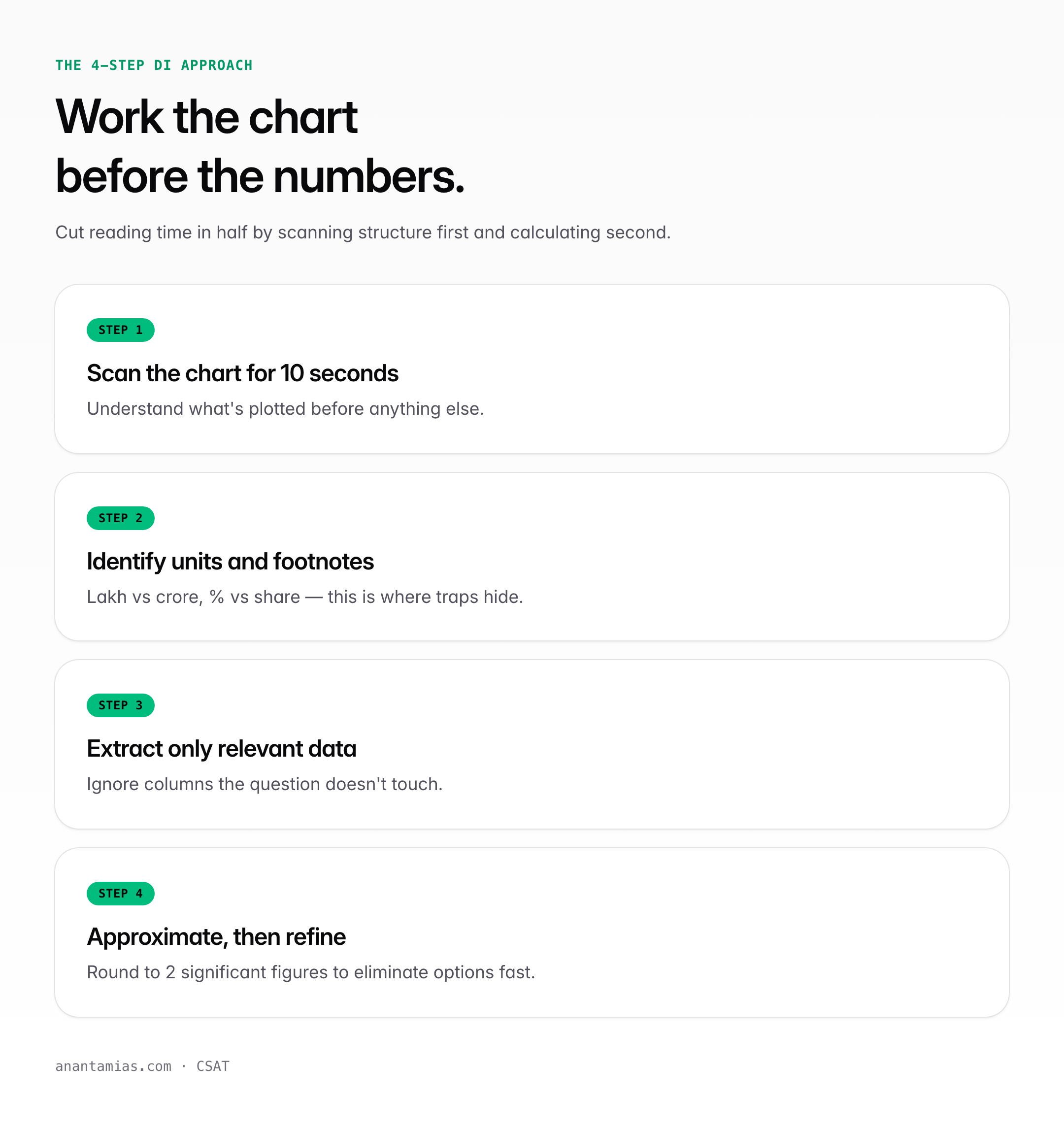This screenshot has height=1131, width=1064.
Task: Select the subtitle about cutting reading time
Action: point(363,233)
